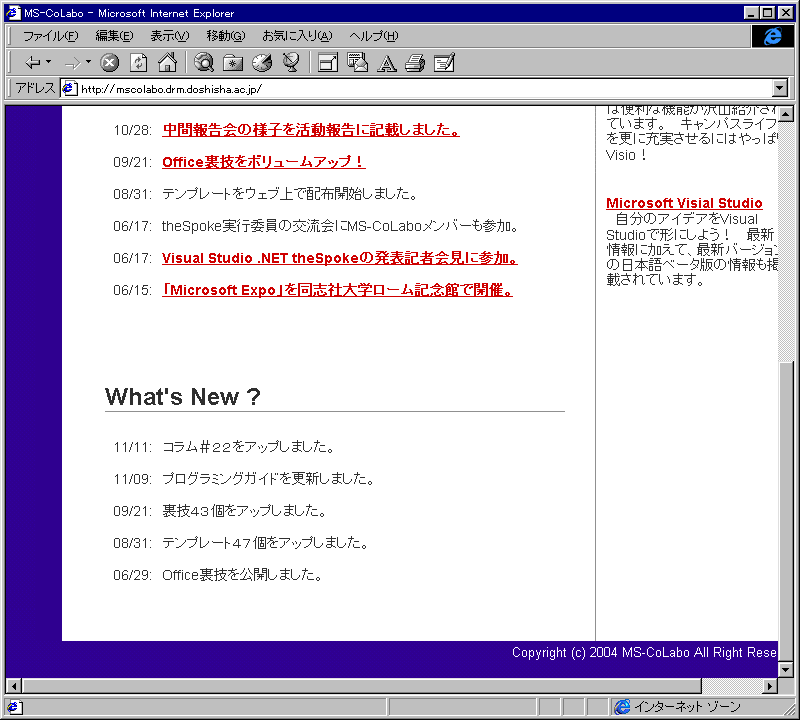Image resolution: width=800 pixels, height=720 pixels.
Task: Refresh the page via the toolbar icon
Action: [x=138, y=63]
